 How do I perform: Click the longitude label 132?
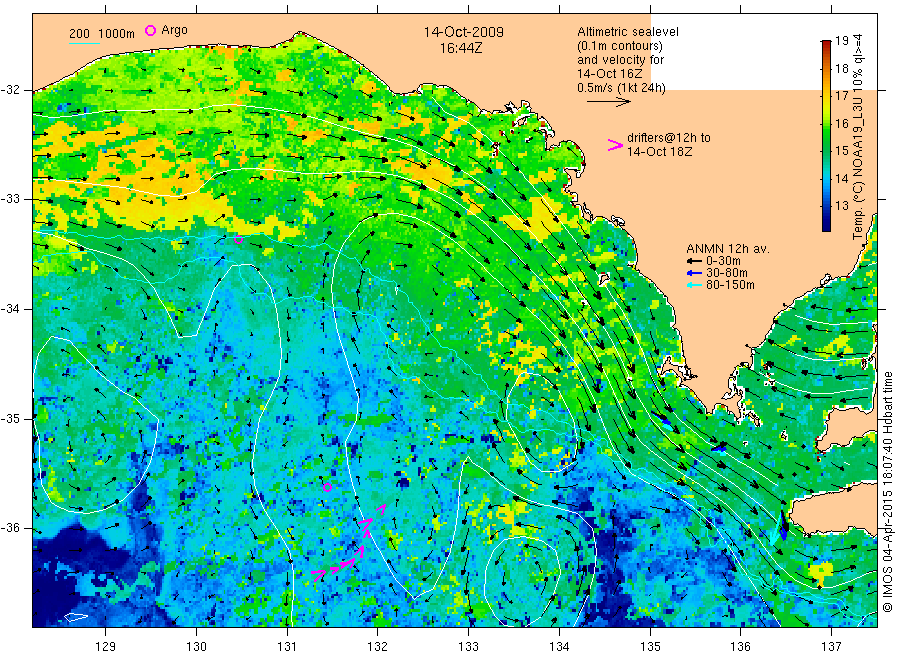click(x=378, y=647)
